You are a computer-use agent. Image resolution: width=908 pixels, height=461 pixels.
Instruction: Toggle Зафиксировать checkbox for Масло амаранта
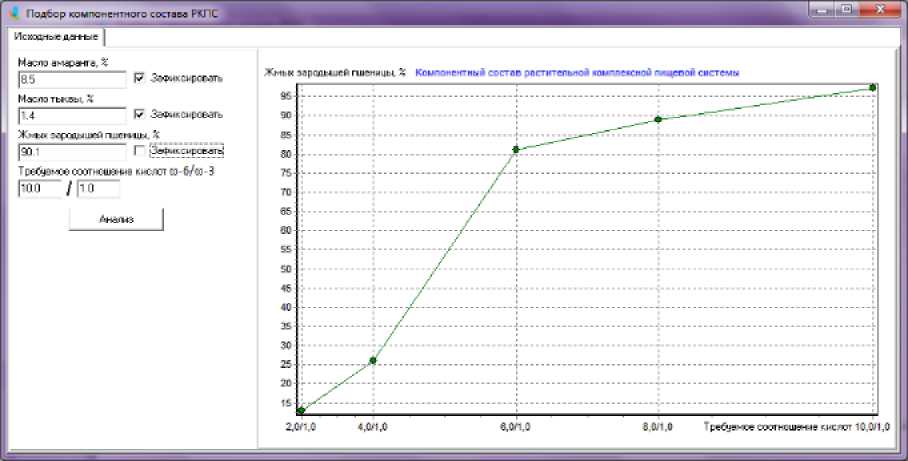pyautogui.click(x=139, y=78)
